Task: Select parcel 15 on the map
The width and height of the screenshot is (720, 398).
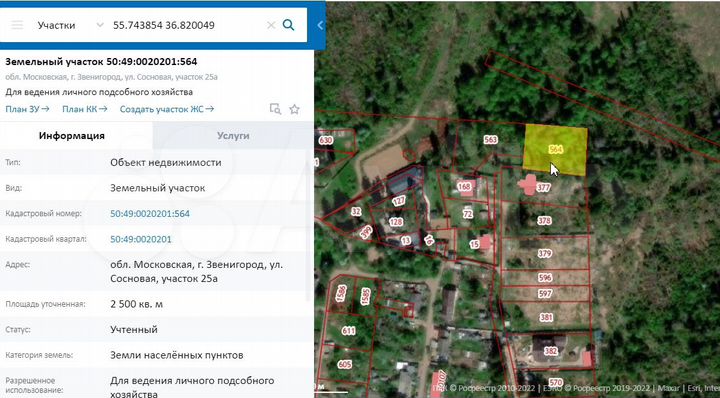Action: pos(474,245)
